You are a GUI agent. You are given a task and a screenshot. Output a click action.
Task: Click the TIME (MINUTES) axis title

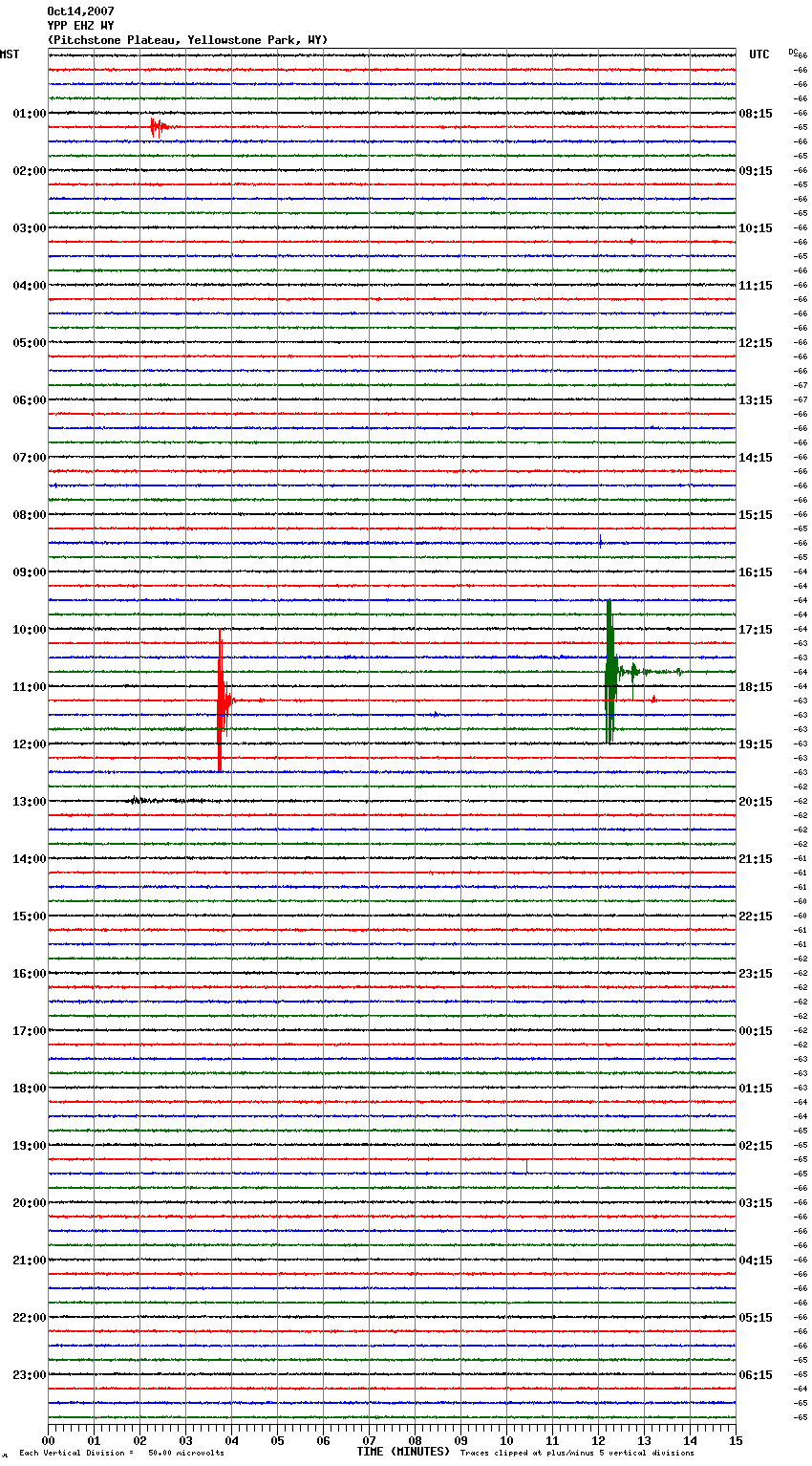tap(403, 1452)
